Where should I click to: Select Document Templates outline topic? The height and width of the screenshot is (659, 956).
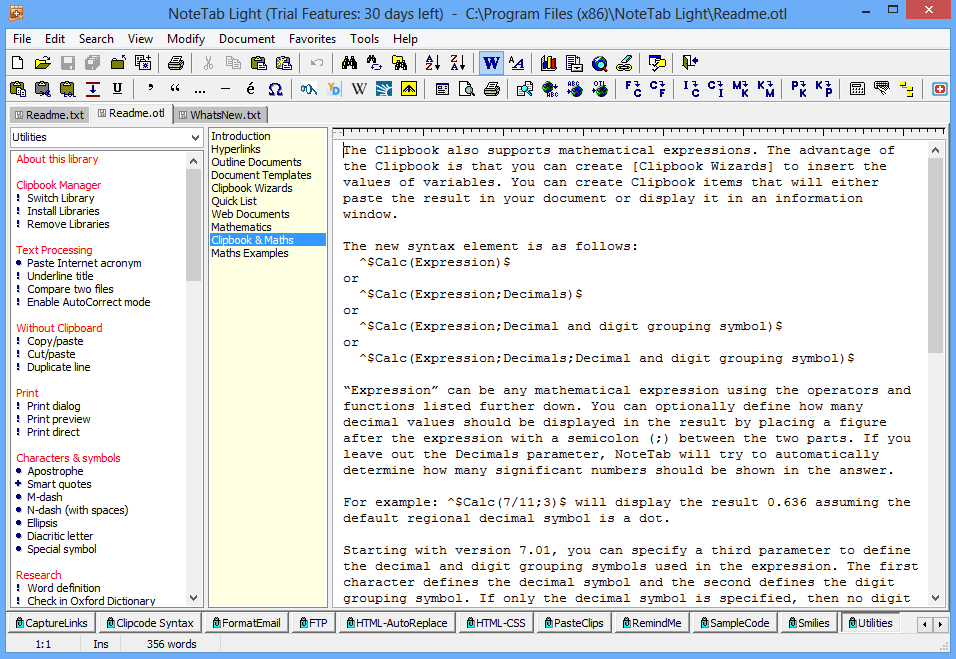click(x=261, y=175)
